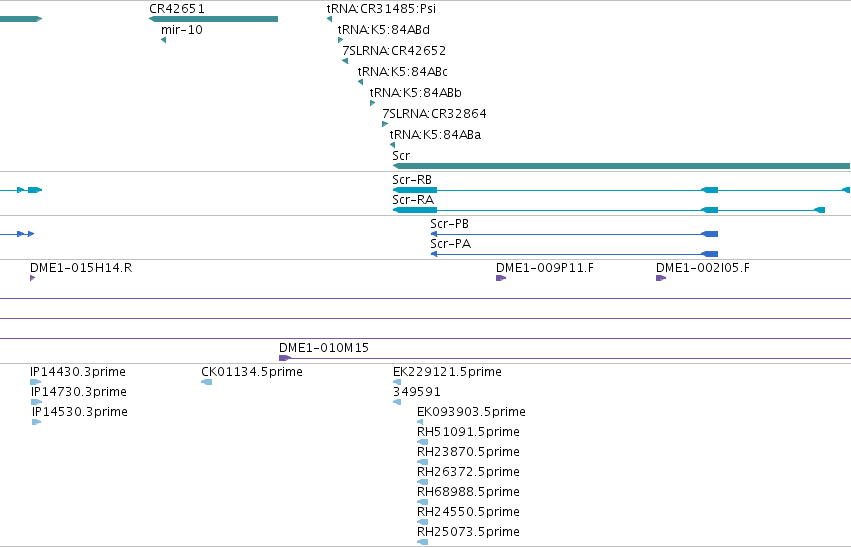Click the CR42651 label text
This screenshot has height=547, width=851.
pos(177,9)
